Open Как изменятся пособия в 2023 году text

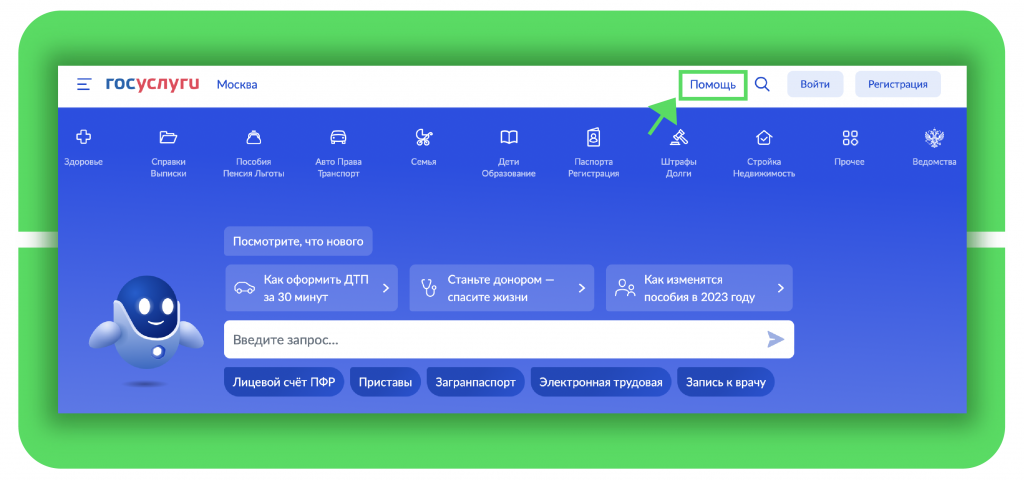click(699, 288)
